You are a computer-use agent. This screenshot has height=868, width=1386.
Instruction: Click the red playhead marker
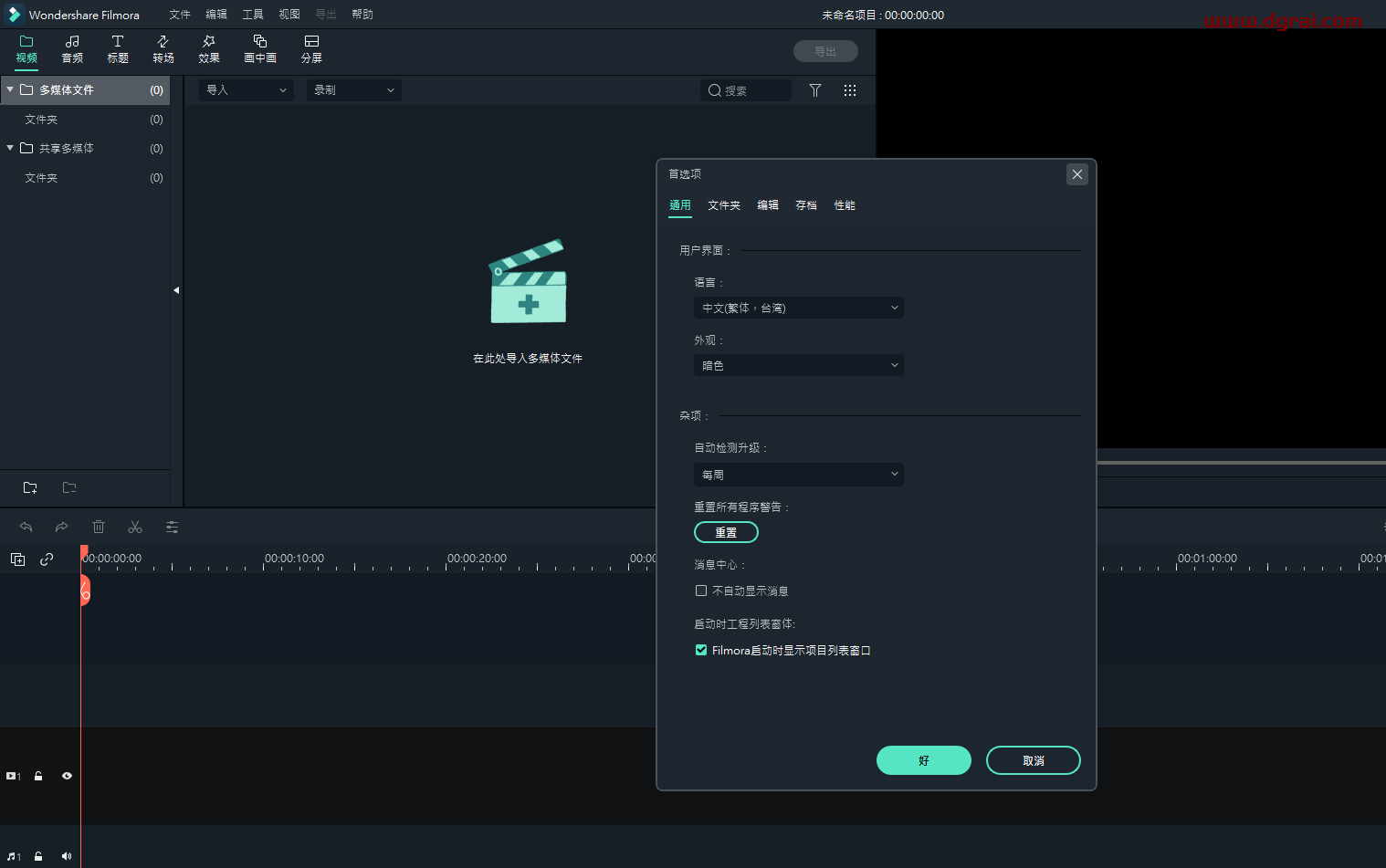(84, 590)
